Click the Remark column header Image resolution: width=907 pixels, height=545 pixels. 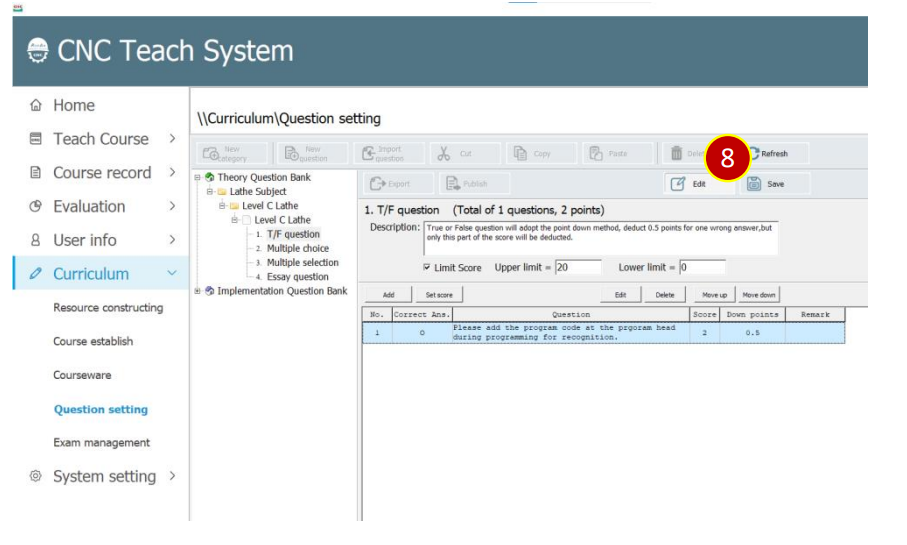pyautogui.click(x=815, y=314)
